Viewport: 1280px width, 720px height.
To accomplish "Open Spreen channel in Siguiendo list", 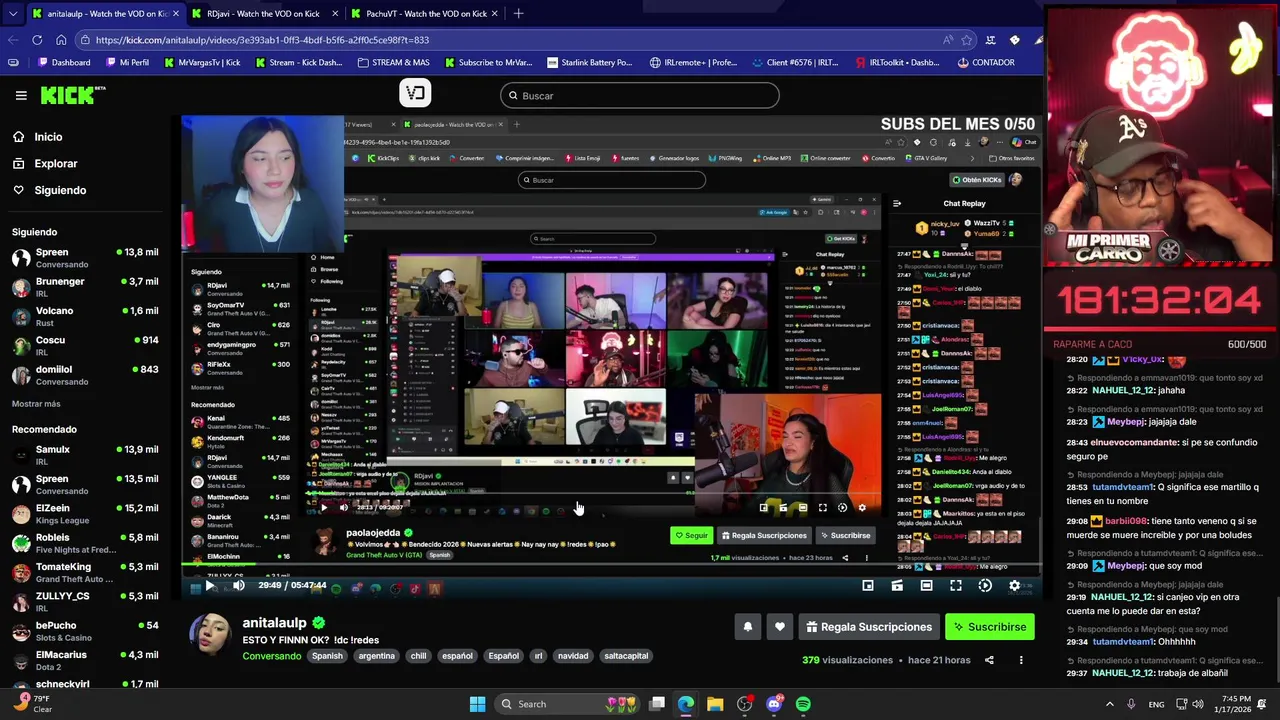I will tap(85, 258).
